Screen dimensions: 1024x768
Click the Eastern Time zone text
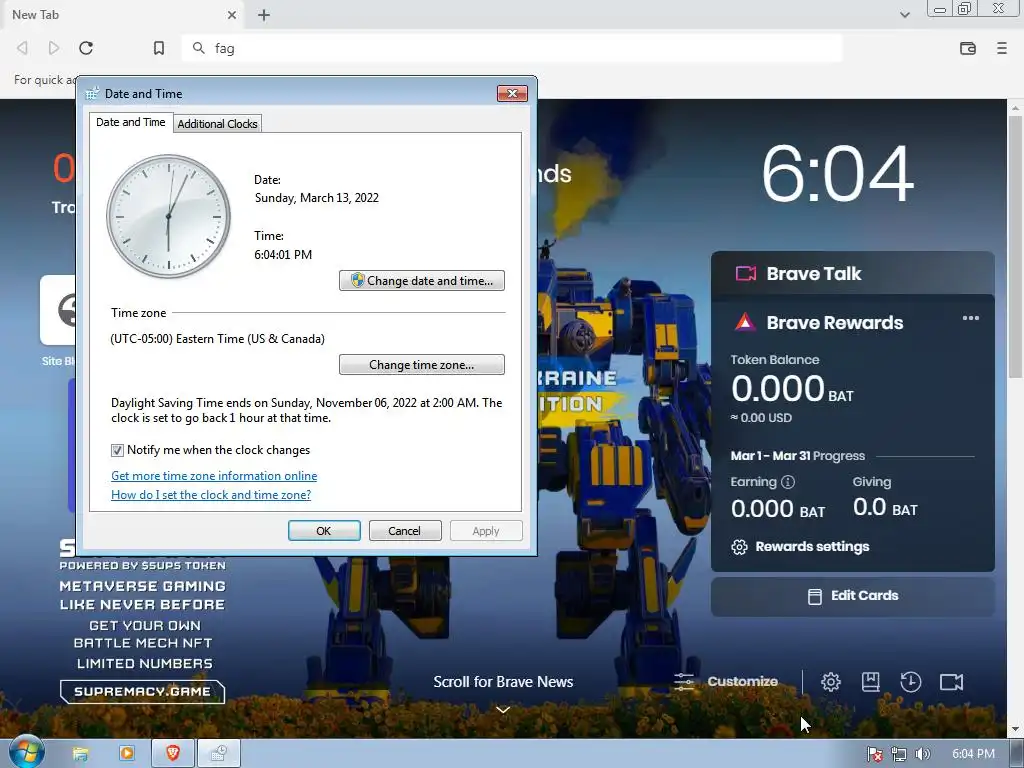point(217,339)
